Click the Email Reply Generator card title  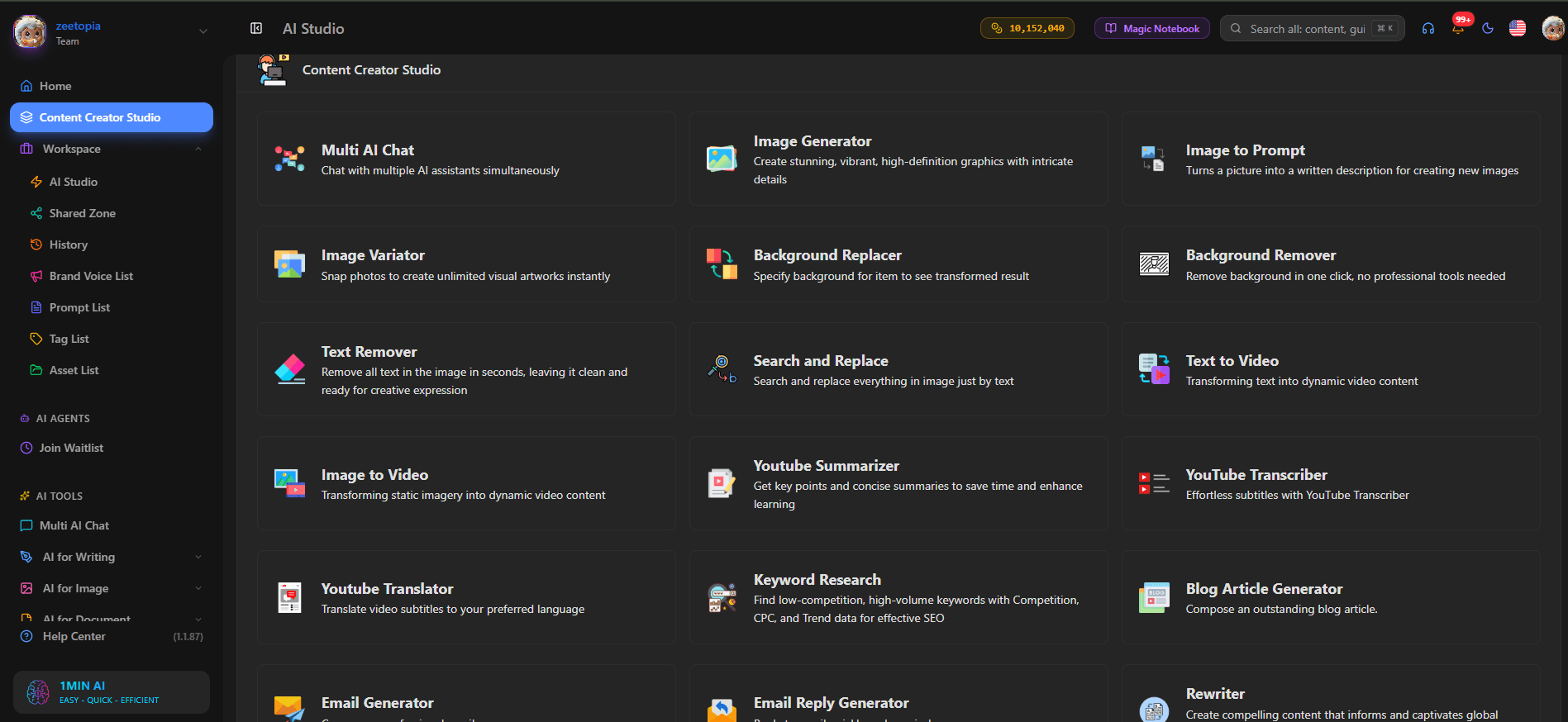pos(832,703)
